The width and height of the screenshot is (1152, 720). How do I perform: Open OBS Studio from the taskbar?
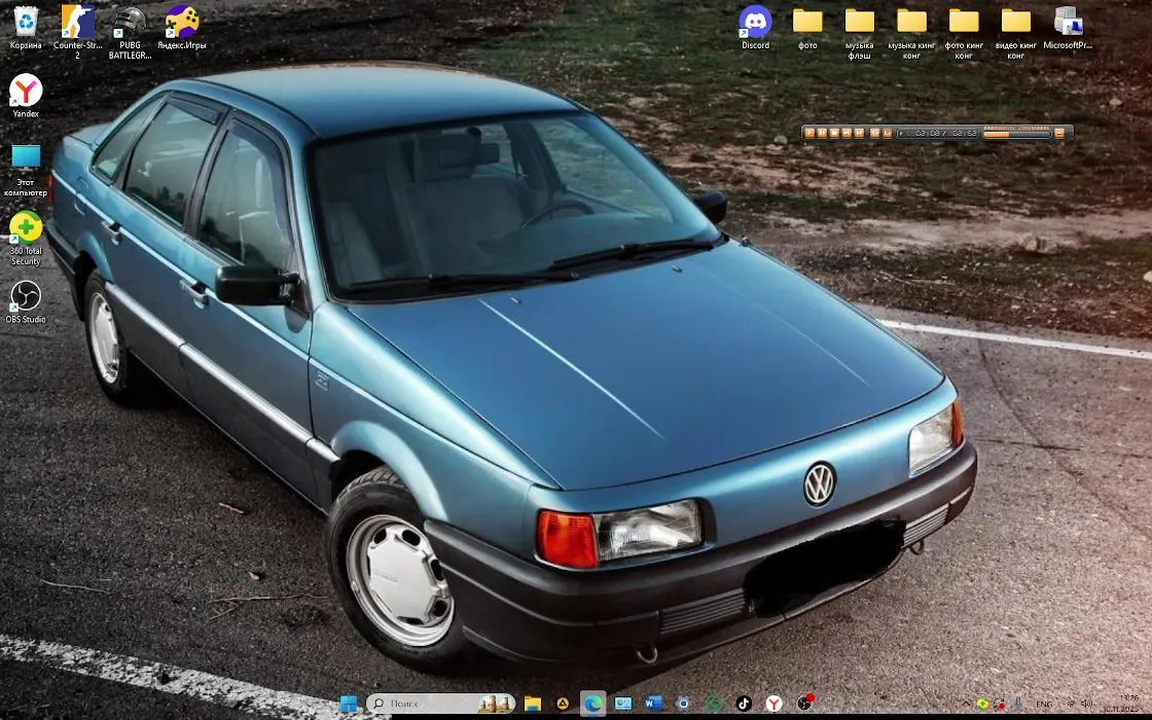[804, 704]
